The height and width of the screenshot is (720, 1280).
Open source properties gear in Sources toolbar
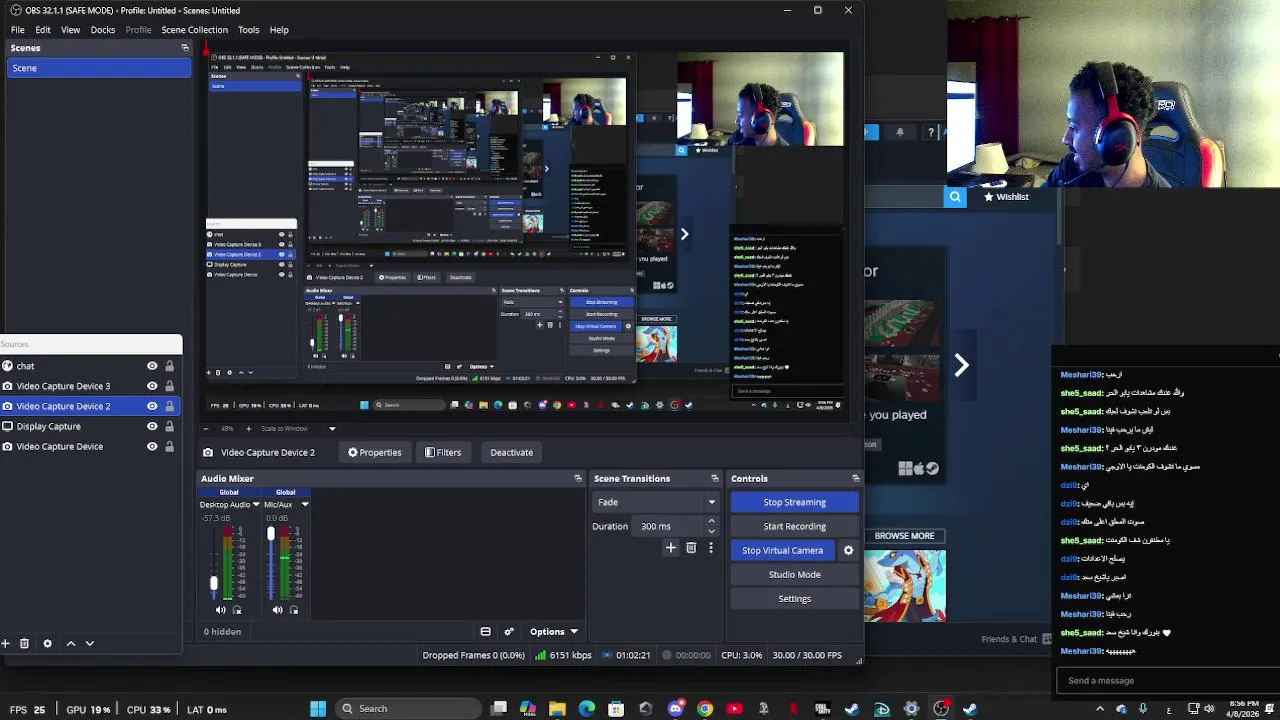point(47,644)
